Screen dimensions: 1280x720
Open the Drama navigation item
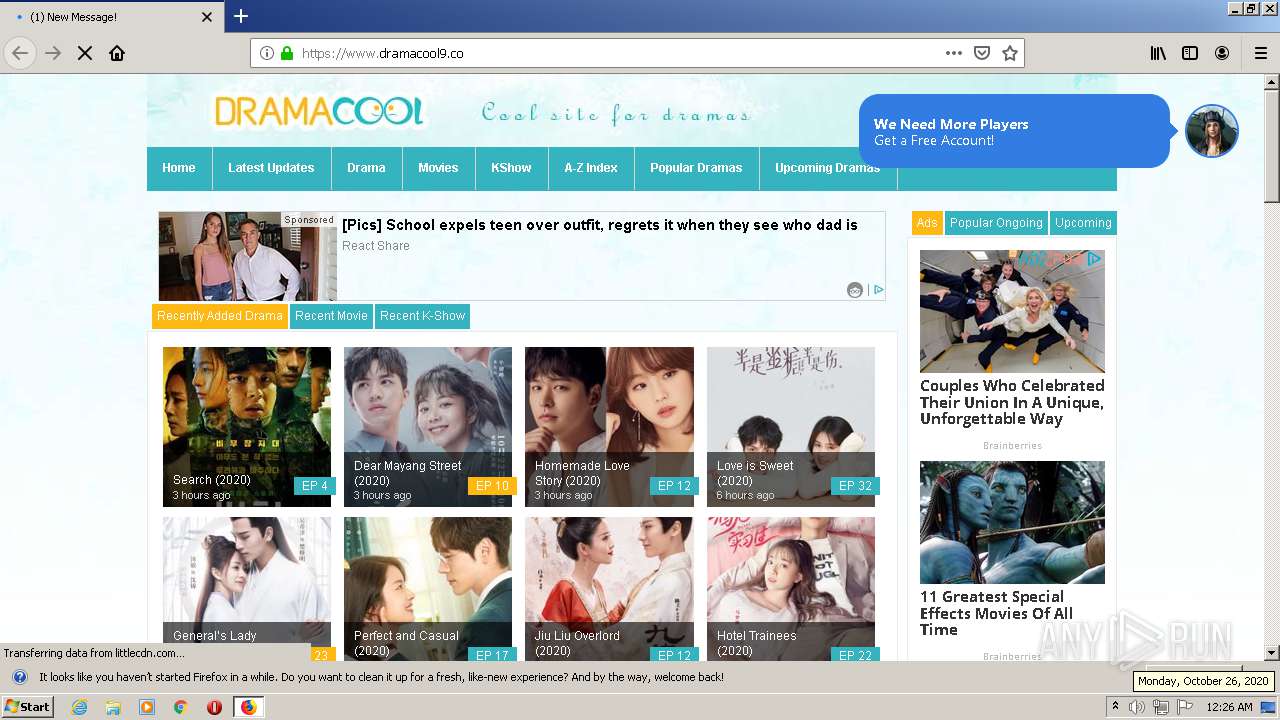click(x=366, y=168)
